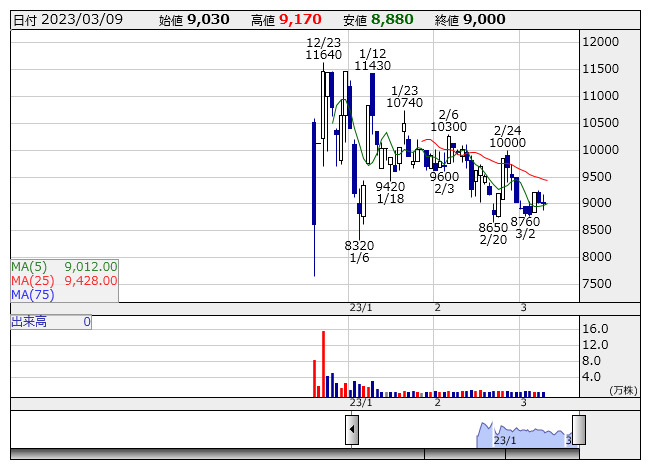Click the 始値 9,030 open price
653x470 pixels.
tap(194, 20)
